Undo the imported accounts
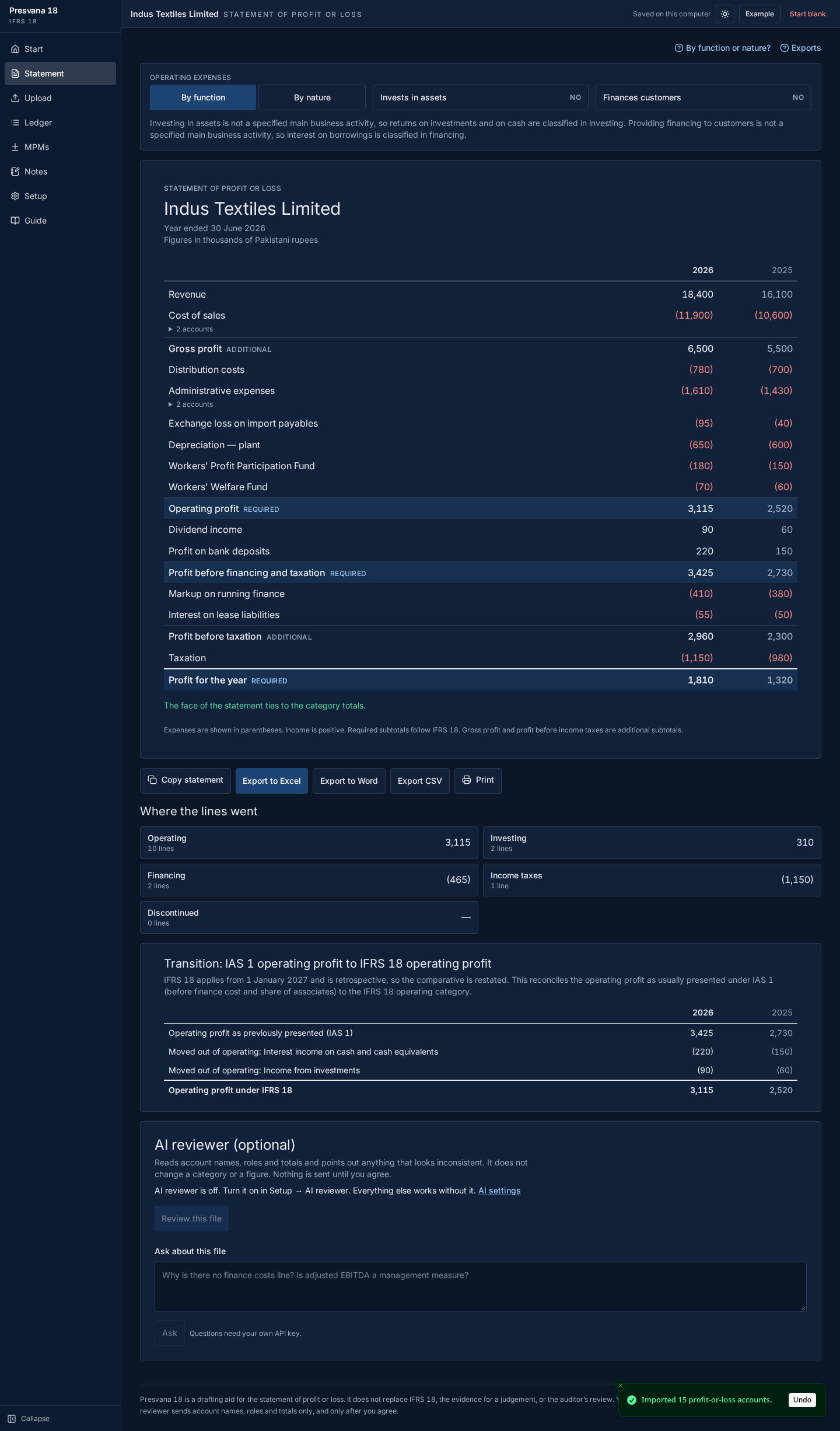840x1431 pixels. (802, 1399)
